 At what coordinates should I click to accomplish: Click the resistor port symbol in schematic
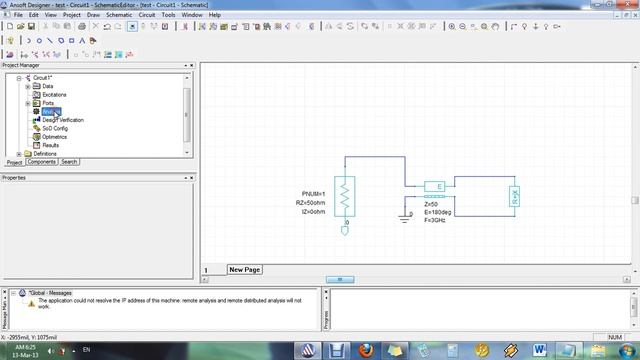coord(344,196)
